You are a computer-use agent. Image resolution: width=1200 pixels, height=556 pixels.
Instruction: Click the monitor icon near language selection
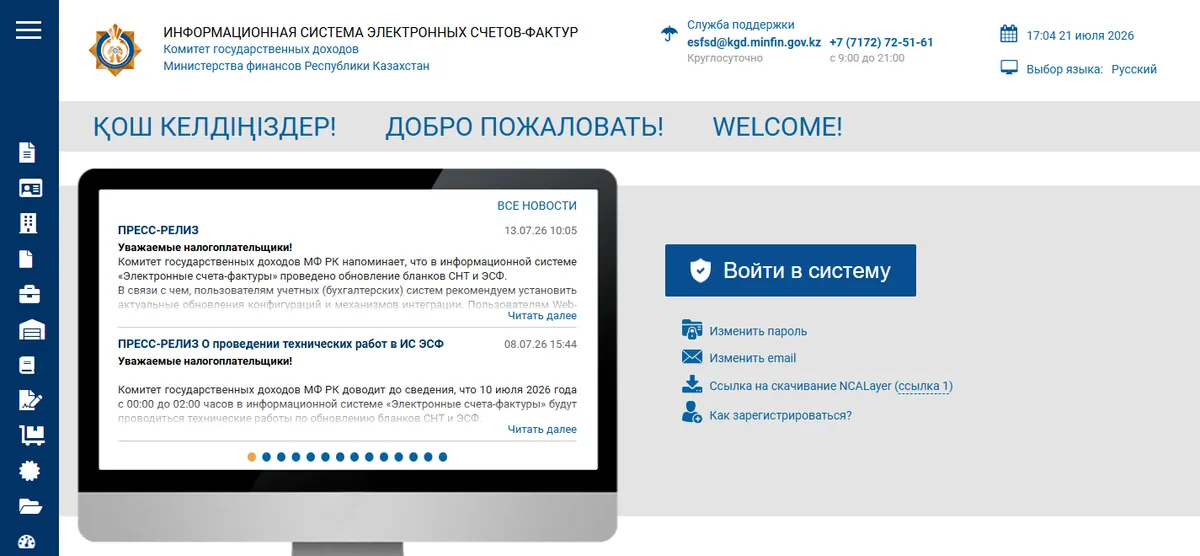click(1009, 68)
